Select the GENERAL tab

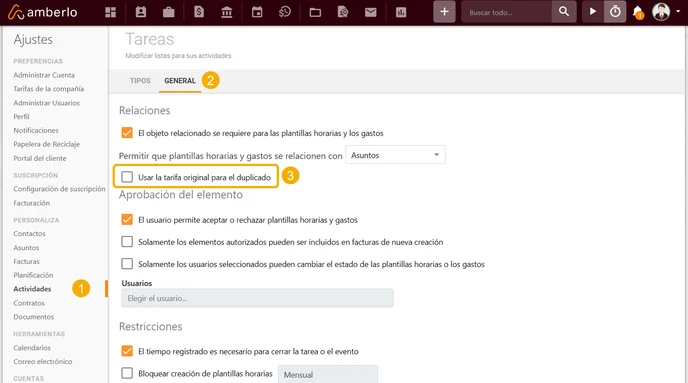(180, 81)
